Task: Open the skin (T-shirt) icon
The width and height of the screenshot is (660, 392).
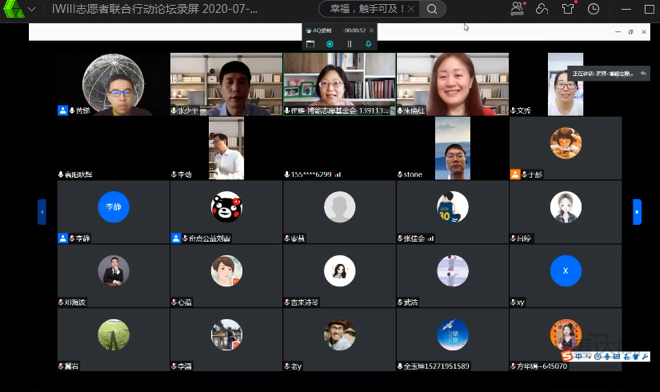Action: tap(568, 9)
